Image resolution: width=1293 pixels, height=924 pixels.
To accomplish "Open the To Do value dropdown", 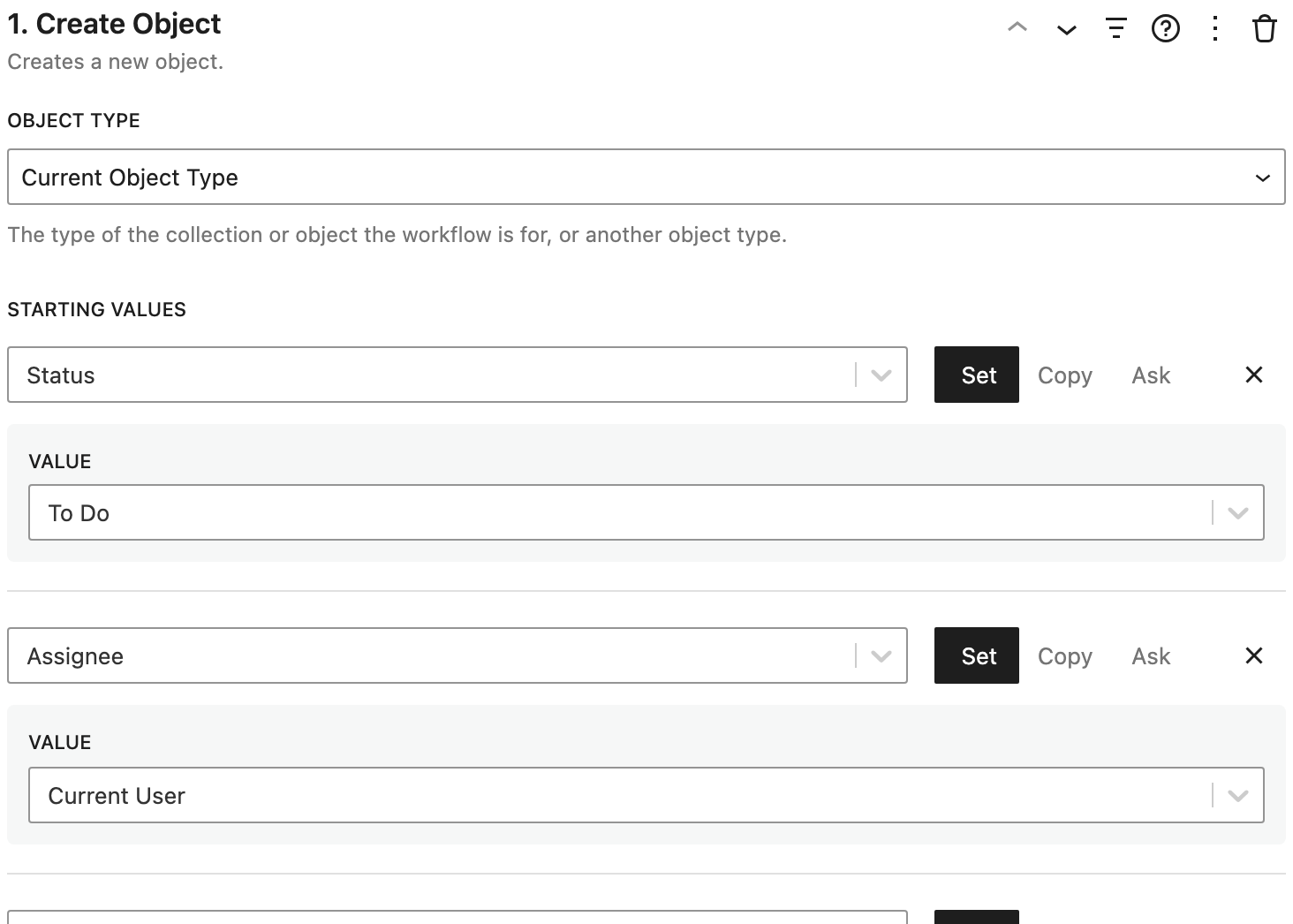I will click(646, 512).
